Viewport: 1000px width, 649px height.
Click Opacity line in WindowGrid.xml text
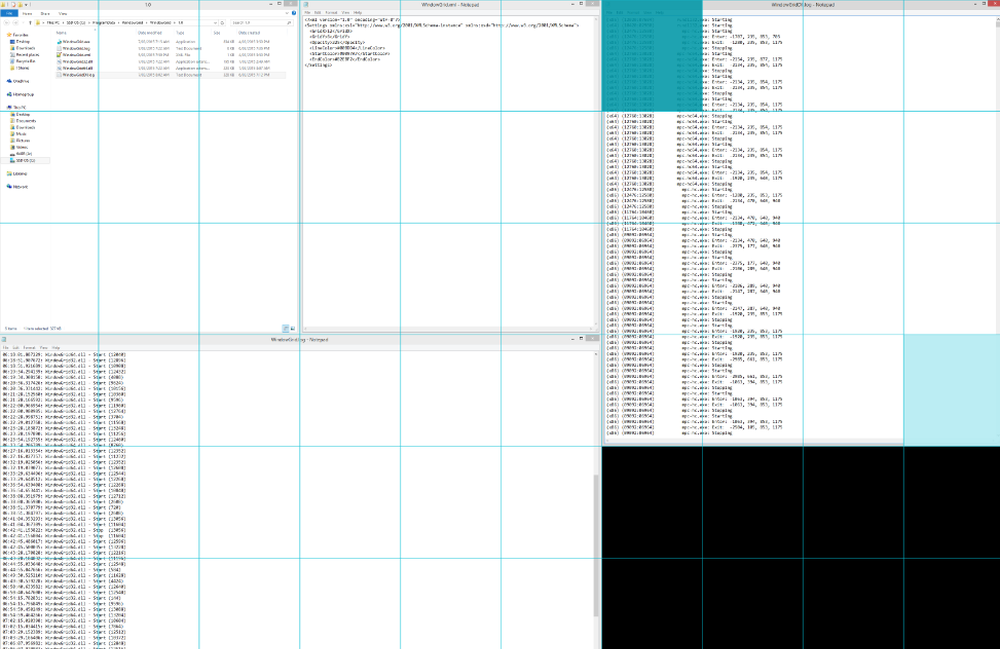pyautogui.click(x=337, y=42)
